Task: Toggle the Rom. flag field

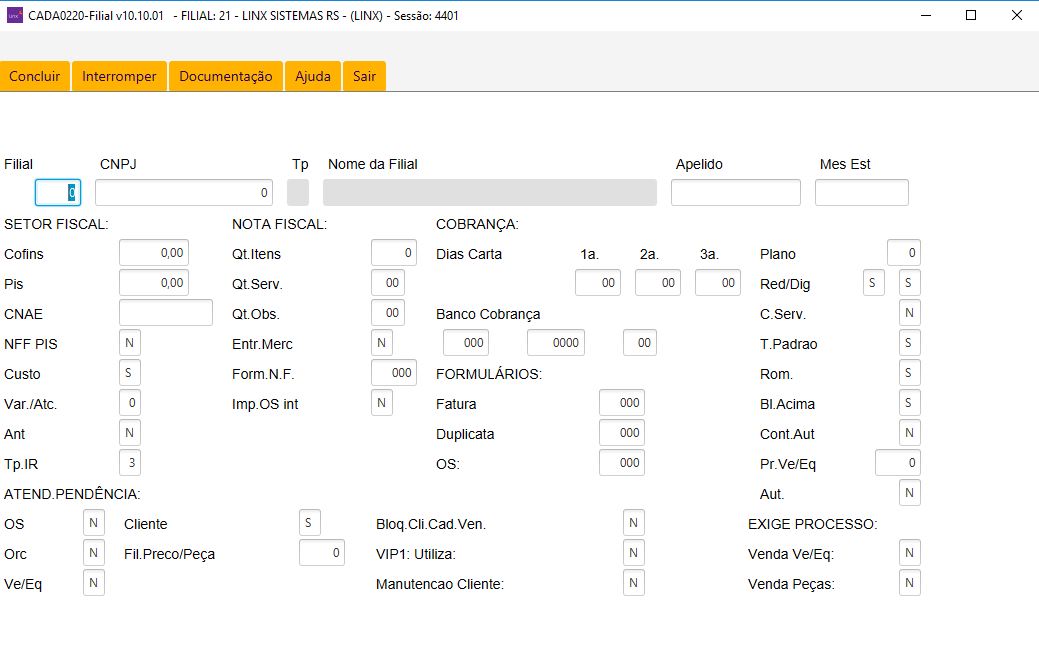Action: click(910, 373)
